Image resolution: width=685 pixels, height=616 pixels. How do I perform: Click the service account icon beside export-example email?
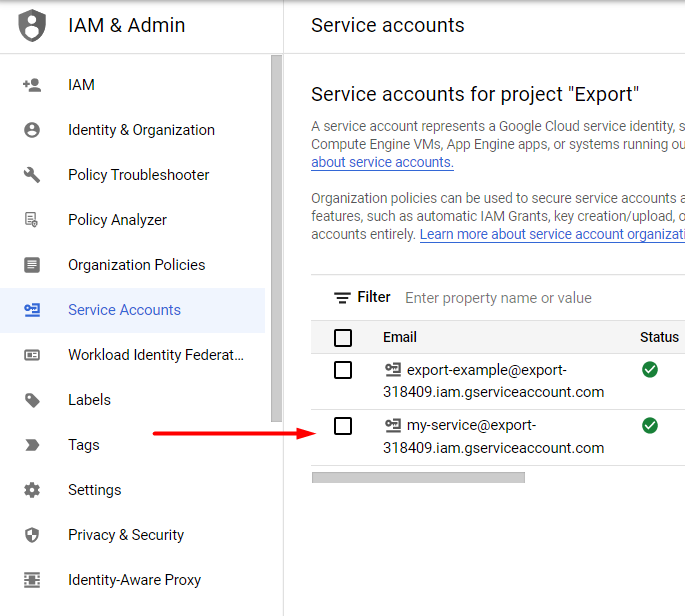pyautogui.click(x=393, y=370)
